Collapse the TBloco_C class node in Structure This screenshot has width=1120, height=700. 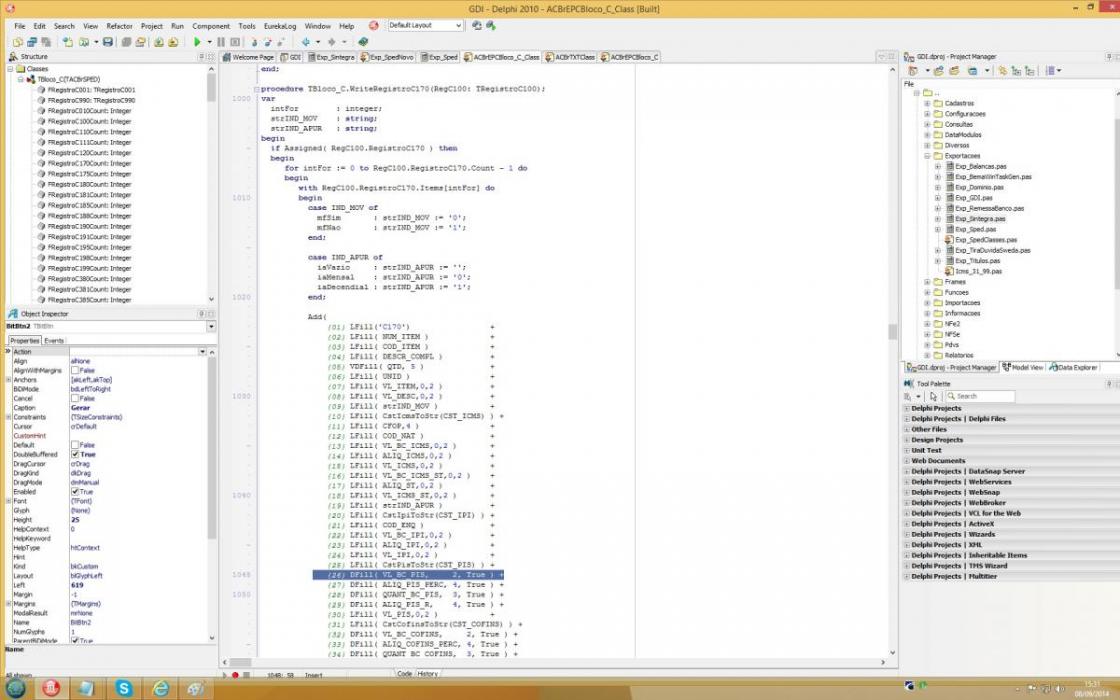(x=21, y=79)
